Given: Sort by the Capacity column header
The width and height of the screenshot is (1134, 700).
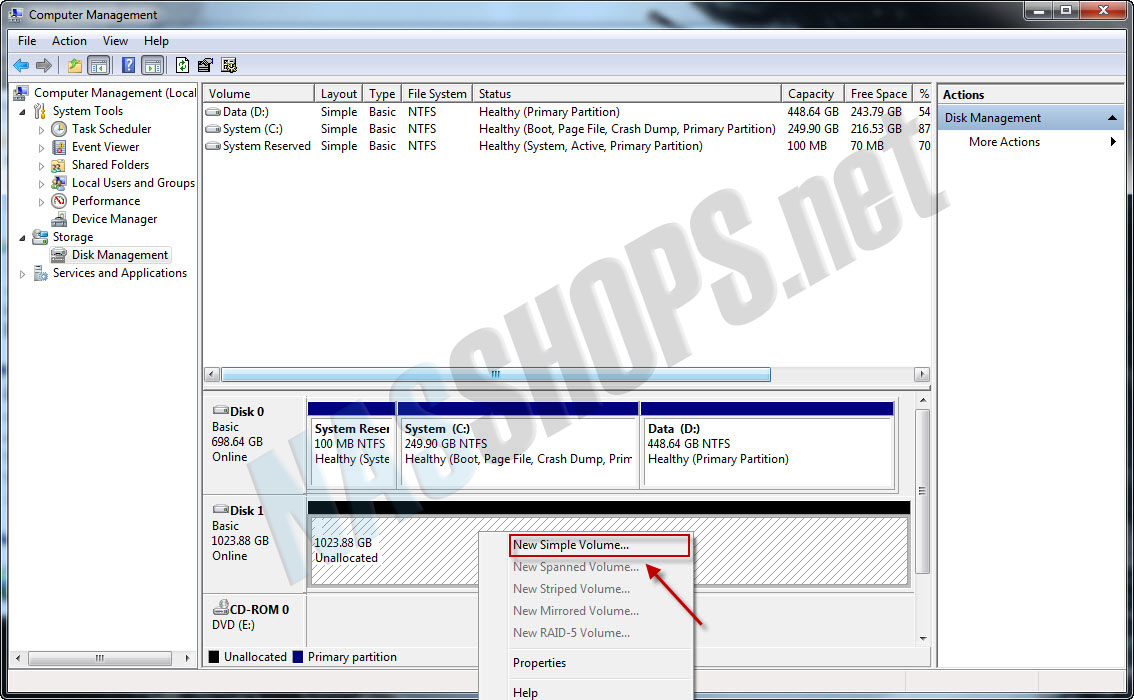Looking at the screenshot, I should tap(812, 93).
